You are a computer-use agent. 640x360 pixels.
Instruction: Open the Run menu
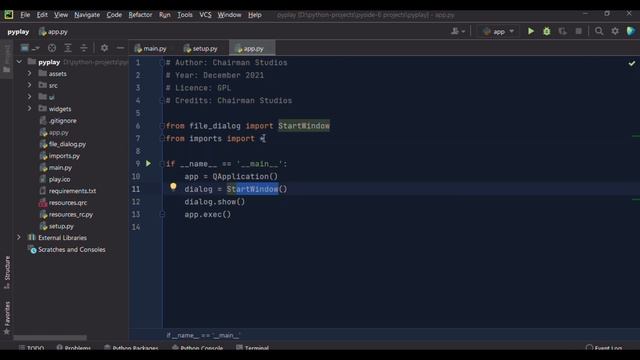pyautogui.click(x=164, y=15)
